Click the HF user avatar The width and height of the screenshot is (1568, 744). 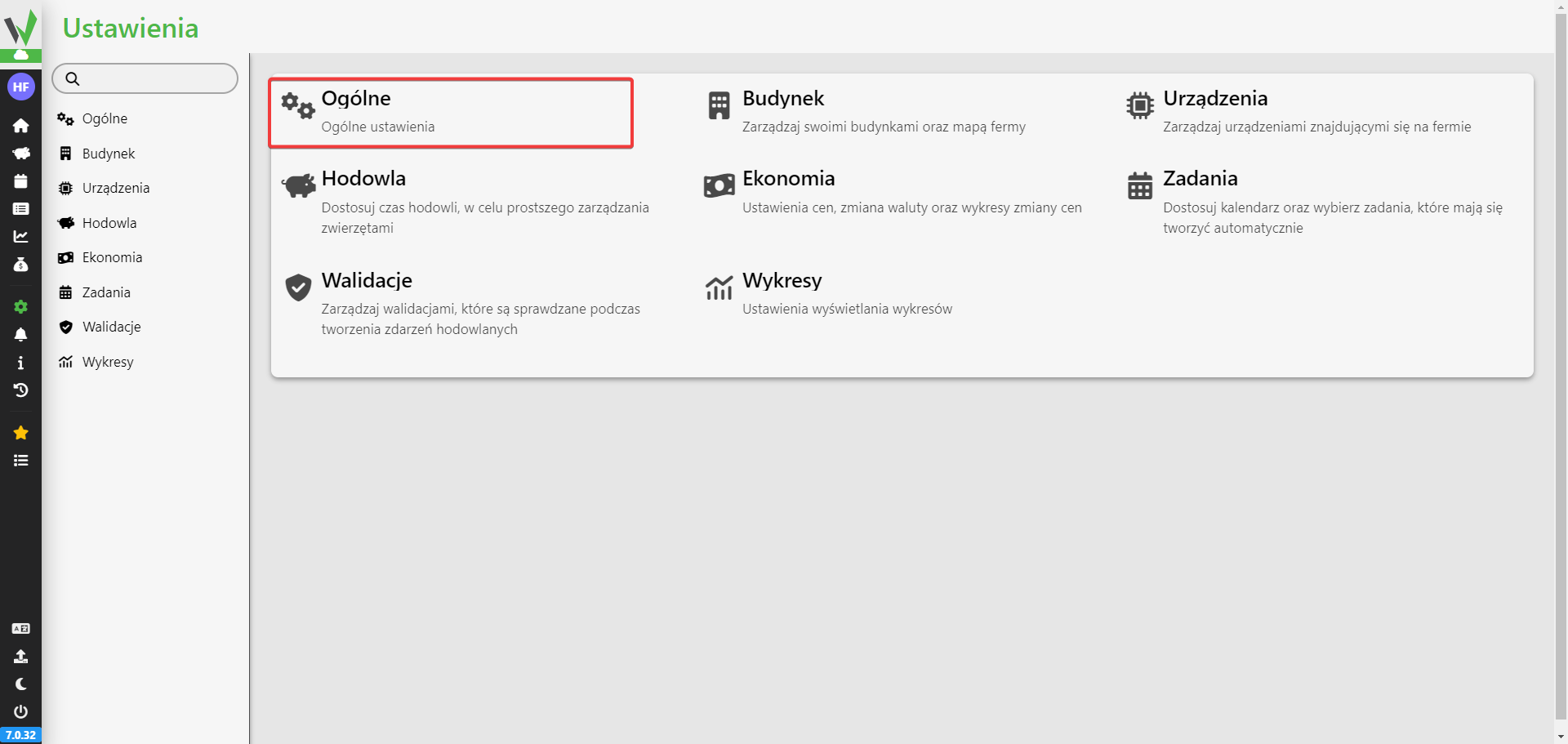pyautogui.click(x=20, y=87)
